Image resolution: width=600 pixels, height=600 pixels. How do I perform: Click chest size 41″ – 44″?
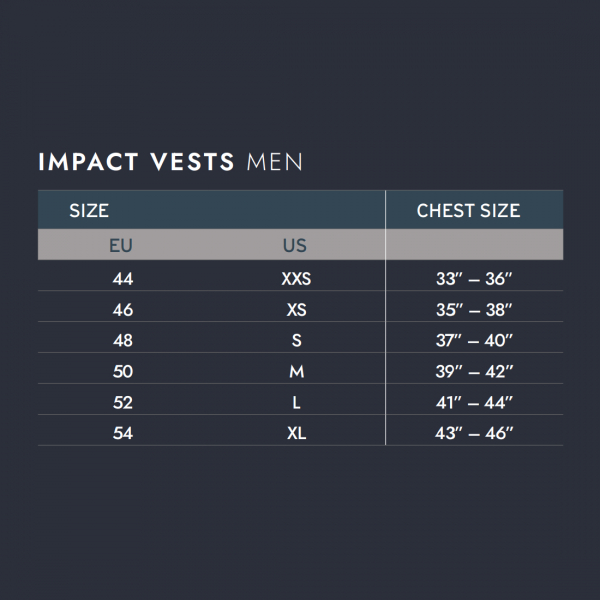point(474,402)
